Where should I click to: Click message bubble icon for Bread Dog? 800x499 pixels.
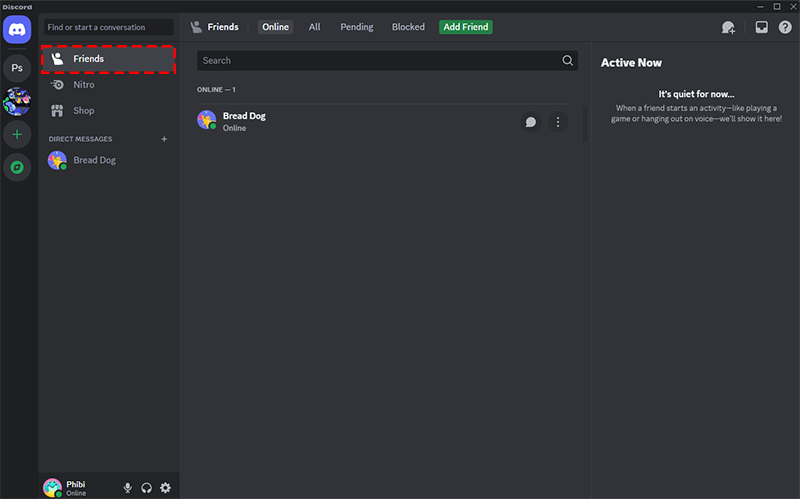click(531, 122)
